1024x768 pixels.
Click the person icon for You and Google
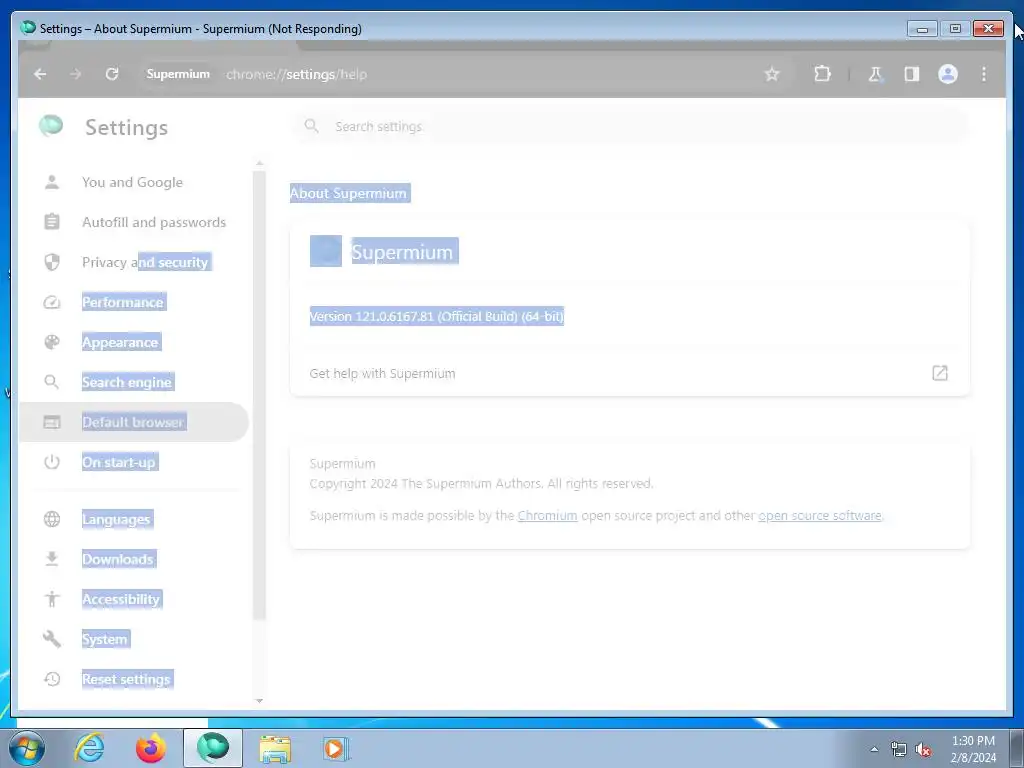(x=52, y=182)
